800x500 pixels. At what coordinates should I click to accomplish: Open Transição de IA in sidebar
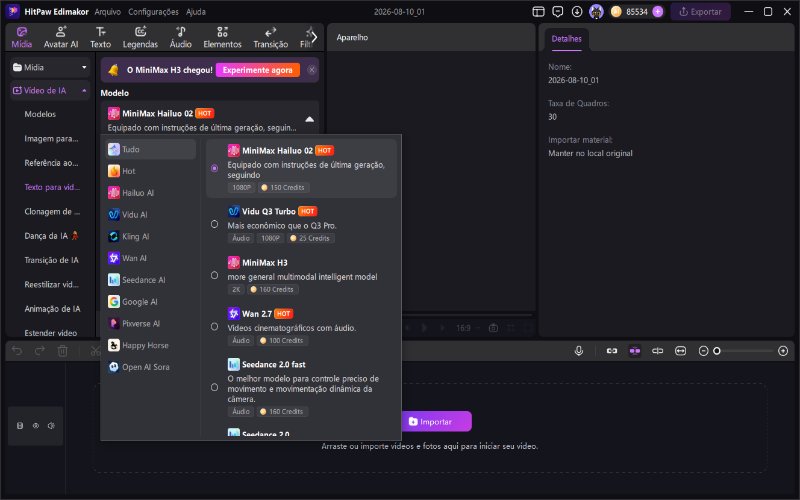pos(52,260)
